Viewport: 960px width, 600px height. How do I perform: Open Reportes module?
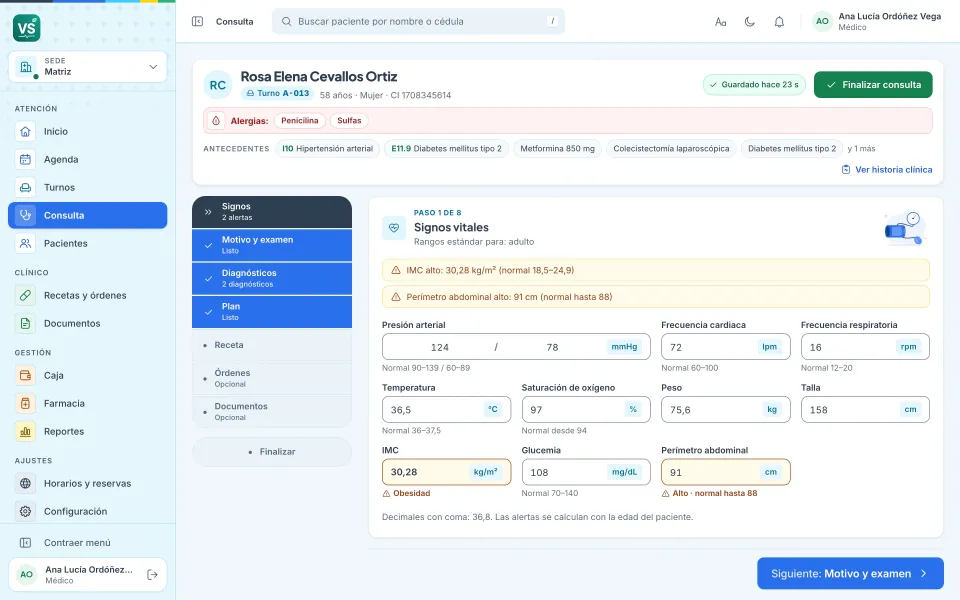pos(88,432)
